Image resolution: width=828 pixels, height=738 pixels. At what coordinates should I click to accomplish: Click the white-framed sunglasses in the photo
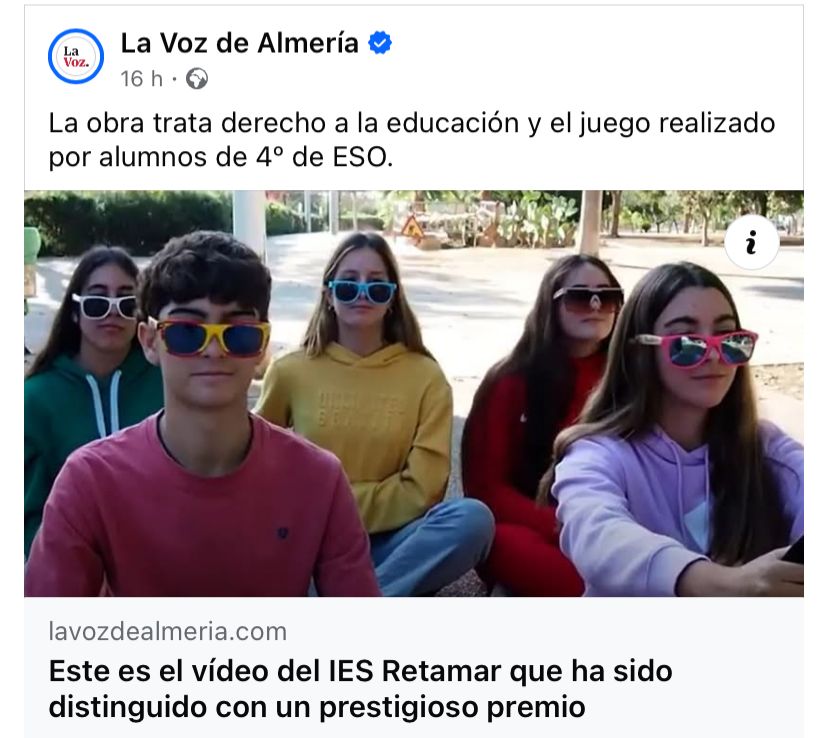click(105, 306)
